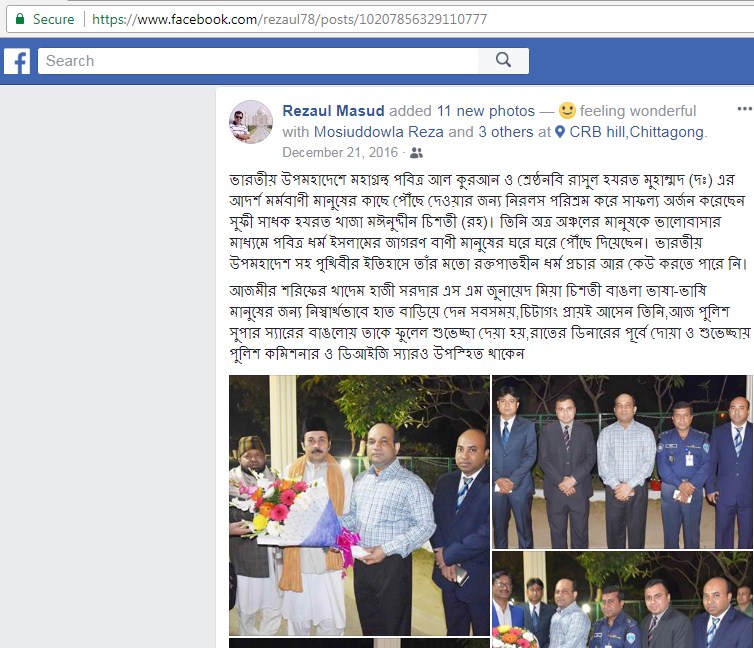Click the December 21, 2016 timestamp

340,152
